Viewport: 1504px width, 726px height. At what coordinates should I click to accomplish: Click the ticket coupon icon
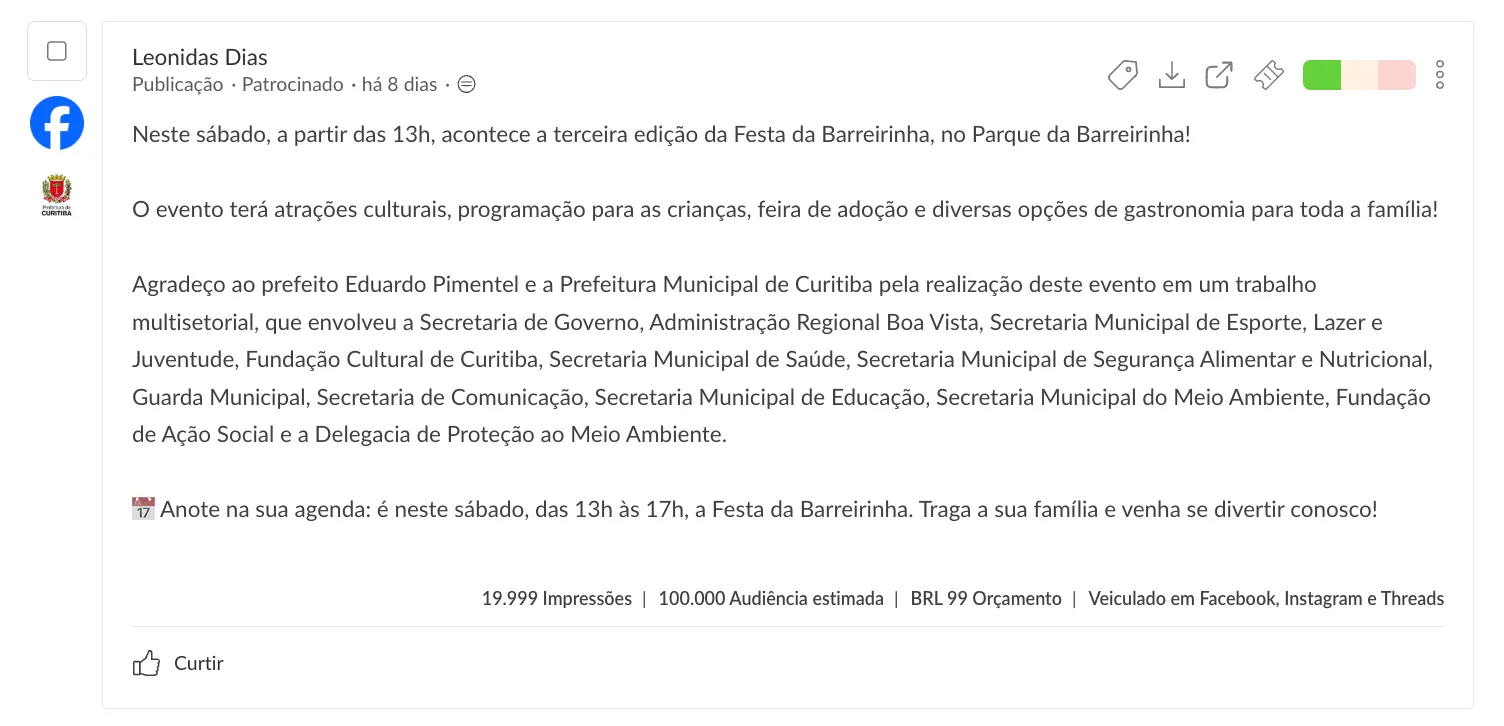[x=1268, y=75]
